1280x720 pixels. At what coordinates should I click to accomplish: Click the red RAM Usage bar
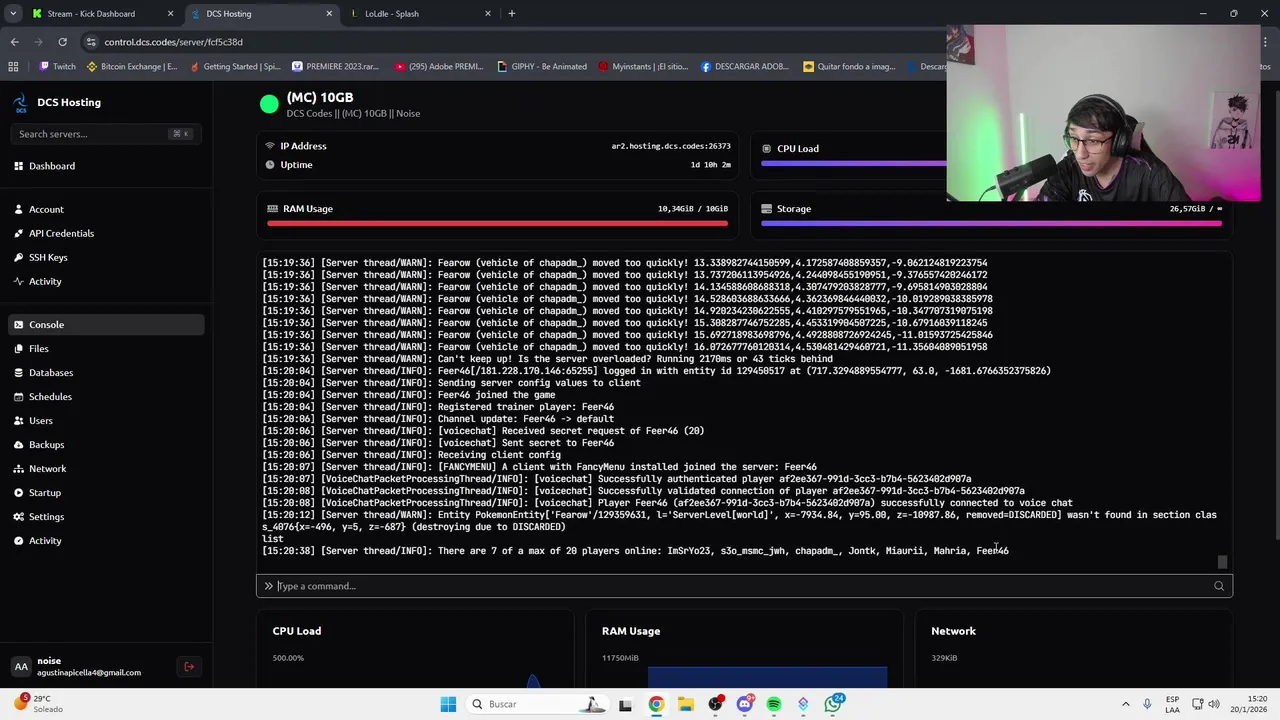(x=497, y=223)
